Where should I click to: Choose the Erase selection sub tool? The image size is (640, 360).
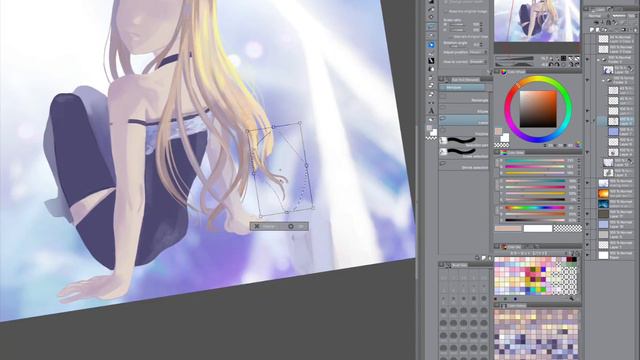click(x=464, y=153)
